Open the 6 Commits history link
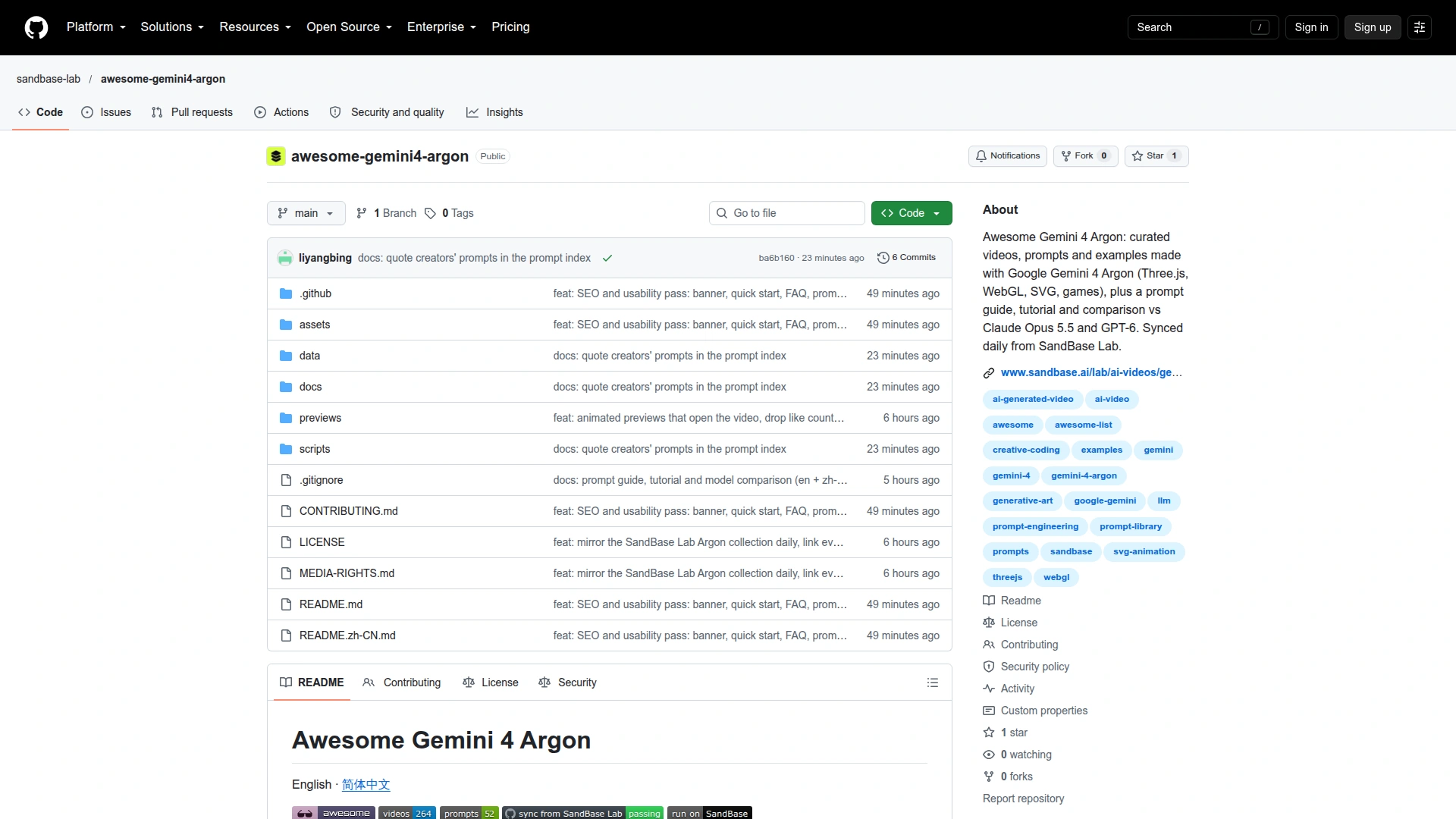Image resolution: width=1456 pixels, height=819 pixels. pyautogui.click(x=906, y=258)
